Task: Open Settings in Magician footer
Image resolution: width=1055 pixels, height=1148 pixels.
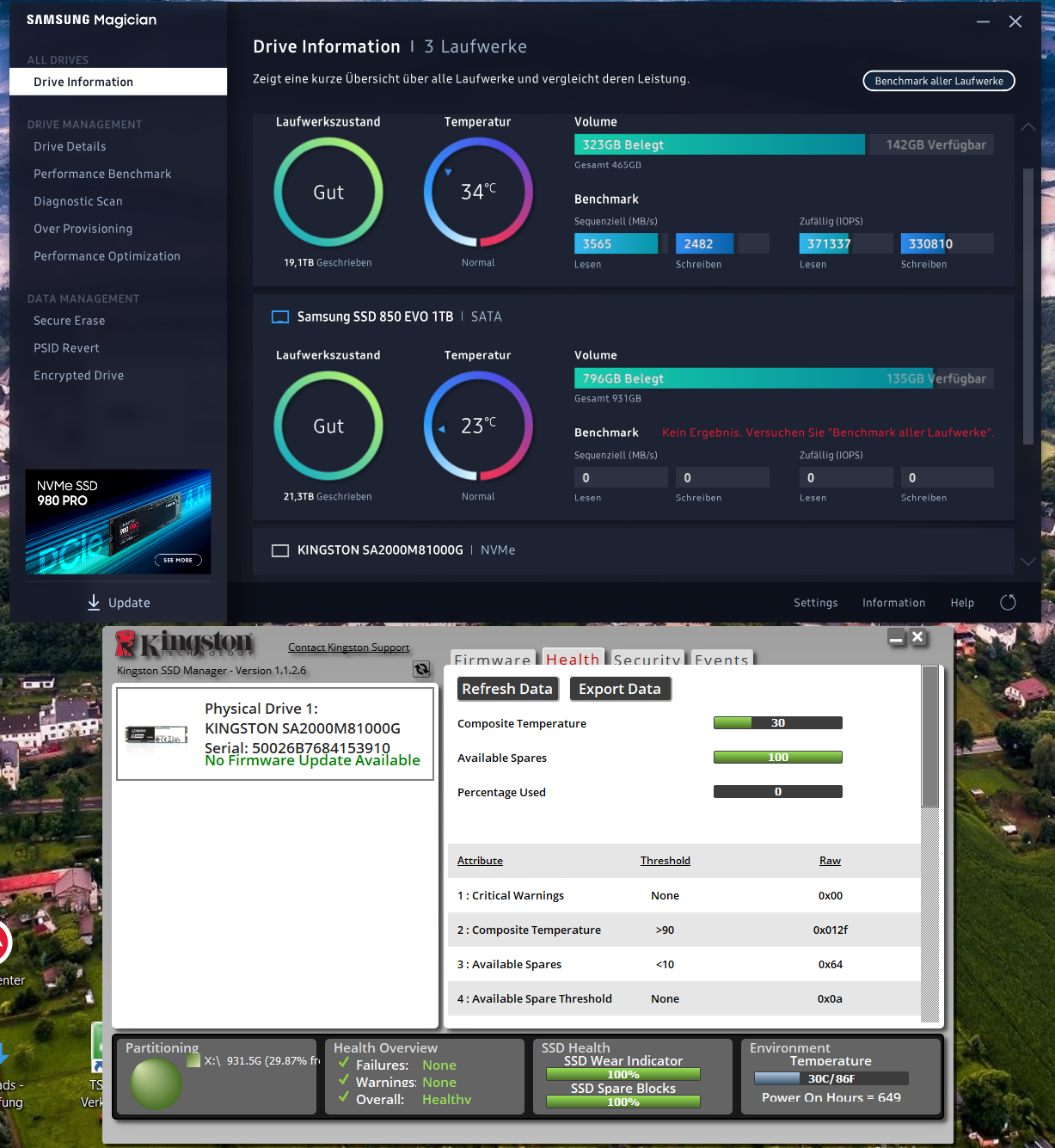Action: (x=816, y=603)
